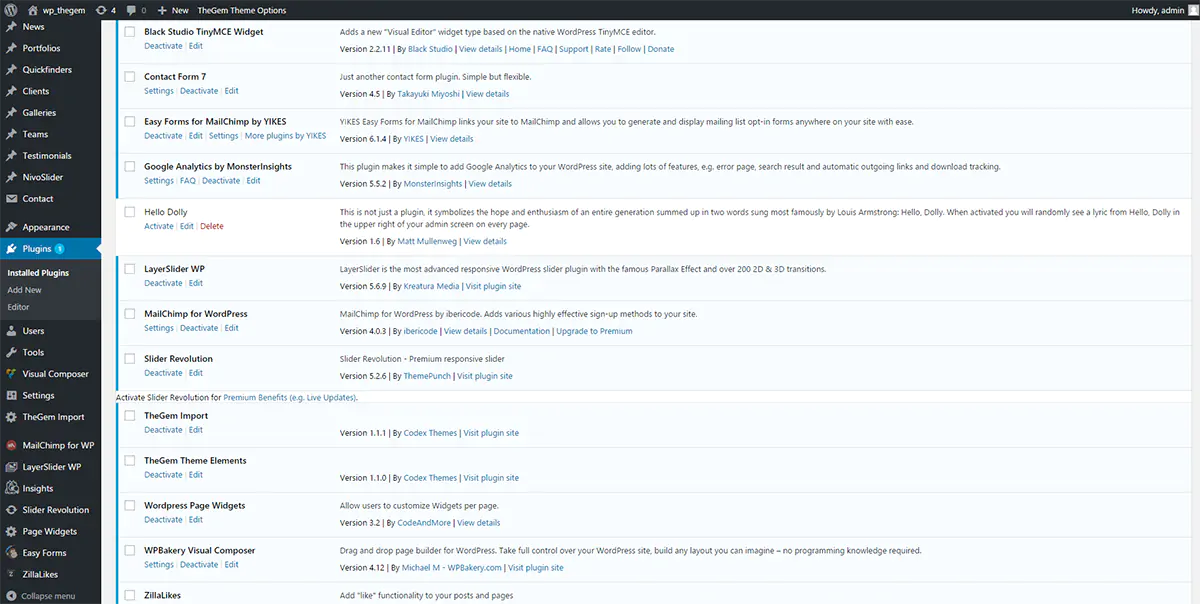Click the Users icon in sidebar

pos(11,331)
